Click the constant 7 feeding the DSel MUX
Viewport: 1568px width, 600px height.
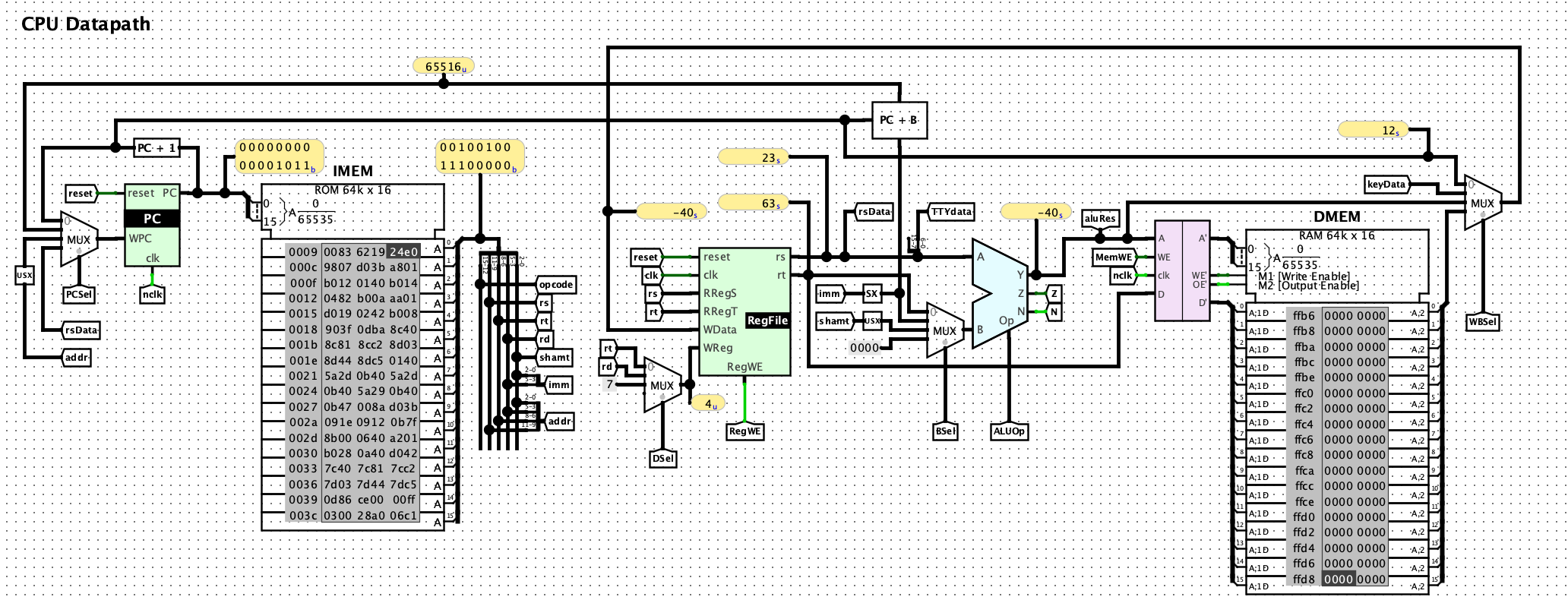609,384
